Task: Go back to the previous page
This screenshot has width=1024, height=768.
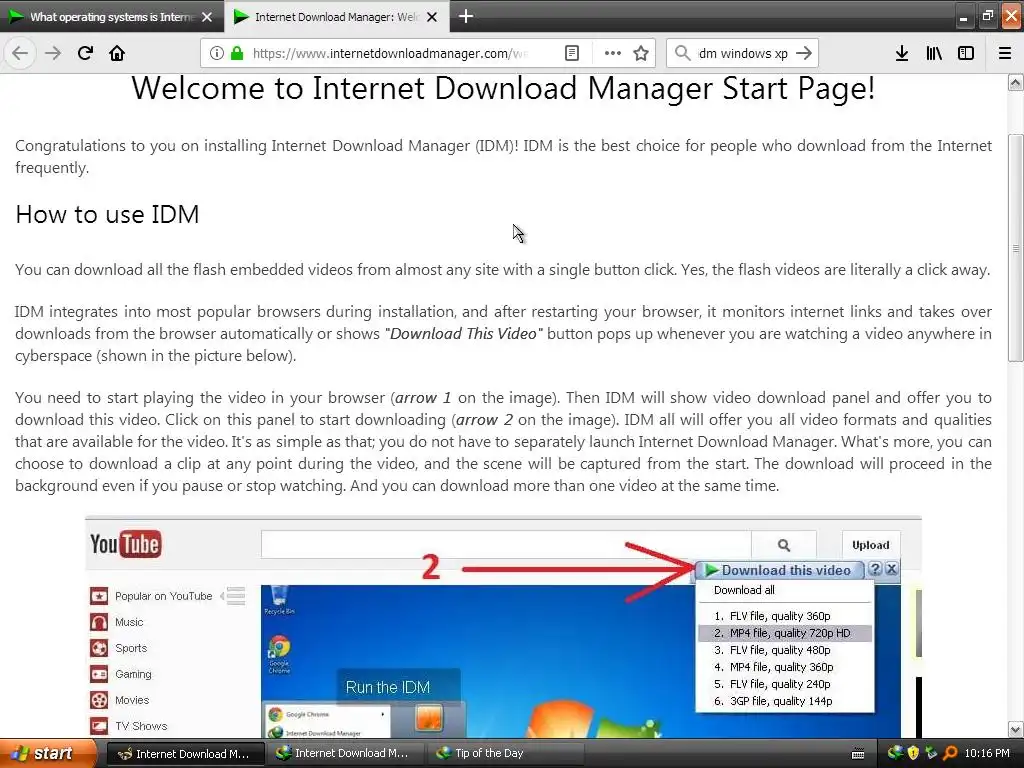Action: pos(20,53)
